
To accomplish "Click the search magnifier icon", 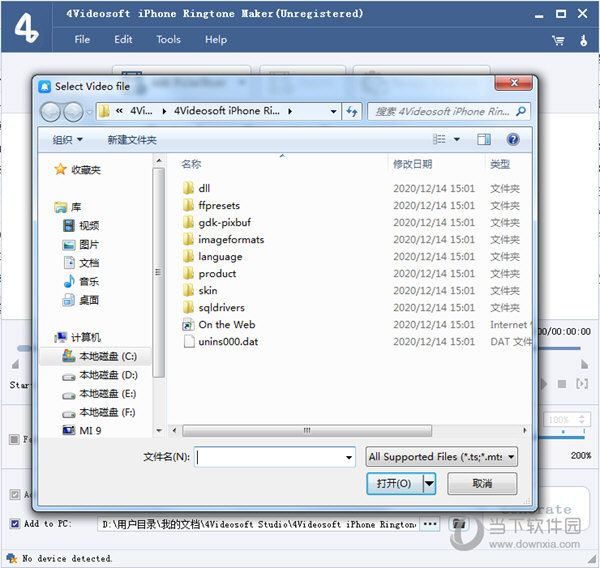I will click(520, 111).
